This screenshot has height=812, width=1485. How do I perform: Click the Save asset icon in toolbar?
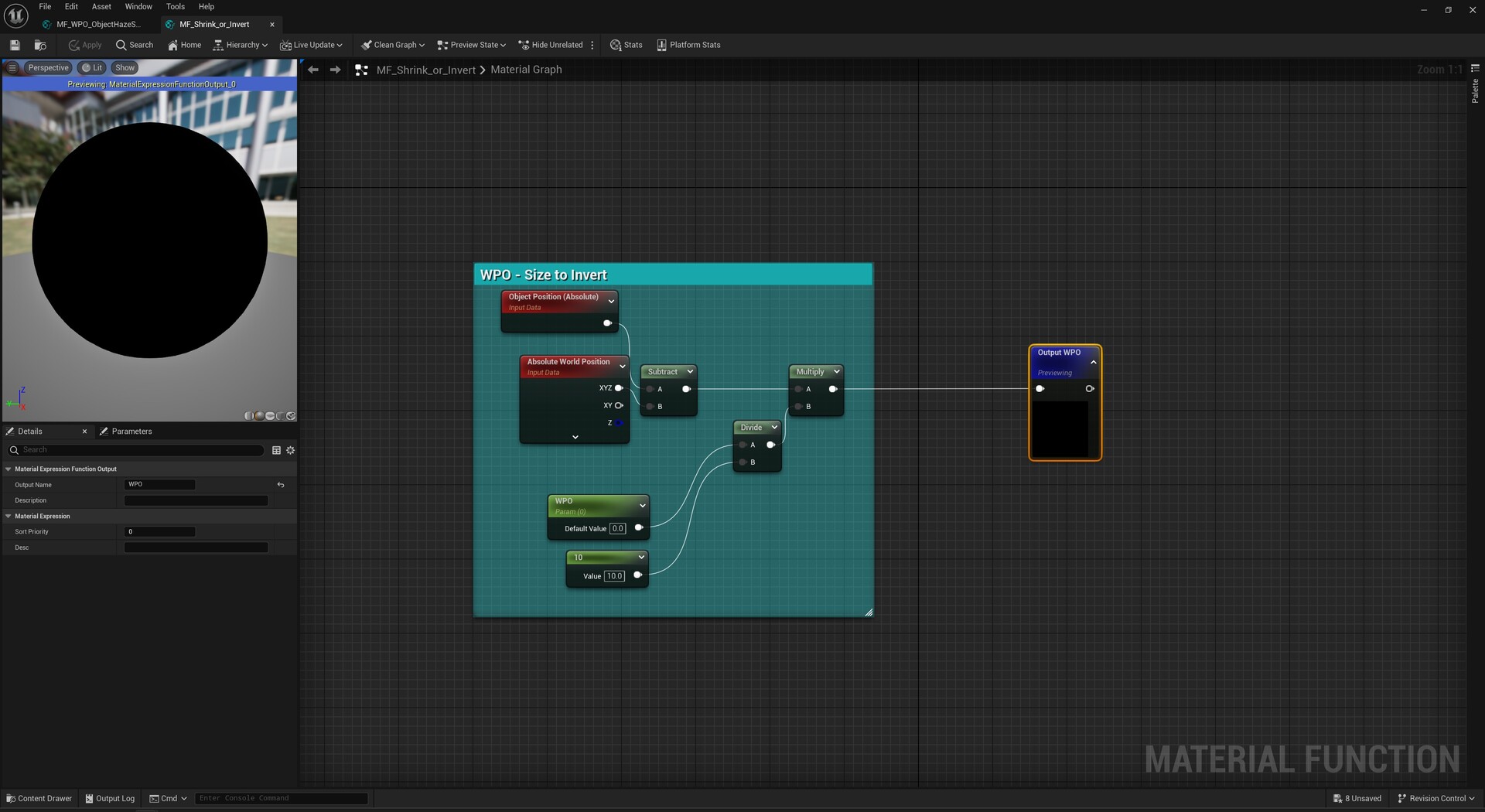pyautogui.click(x=15, y=45)
